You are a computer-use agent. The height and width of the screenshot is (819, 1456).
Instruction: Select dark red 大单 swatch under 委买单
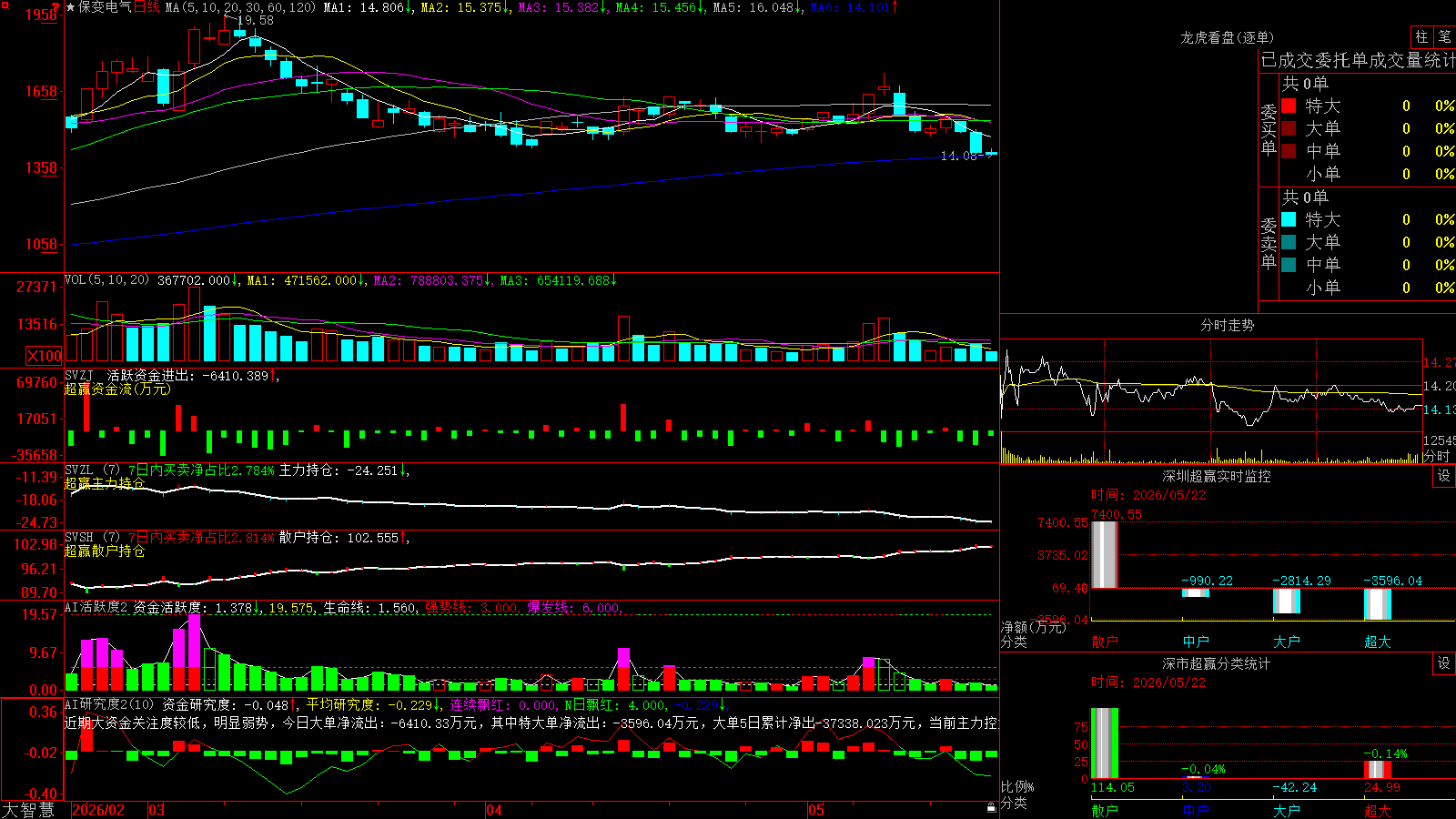[1289, 128]
